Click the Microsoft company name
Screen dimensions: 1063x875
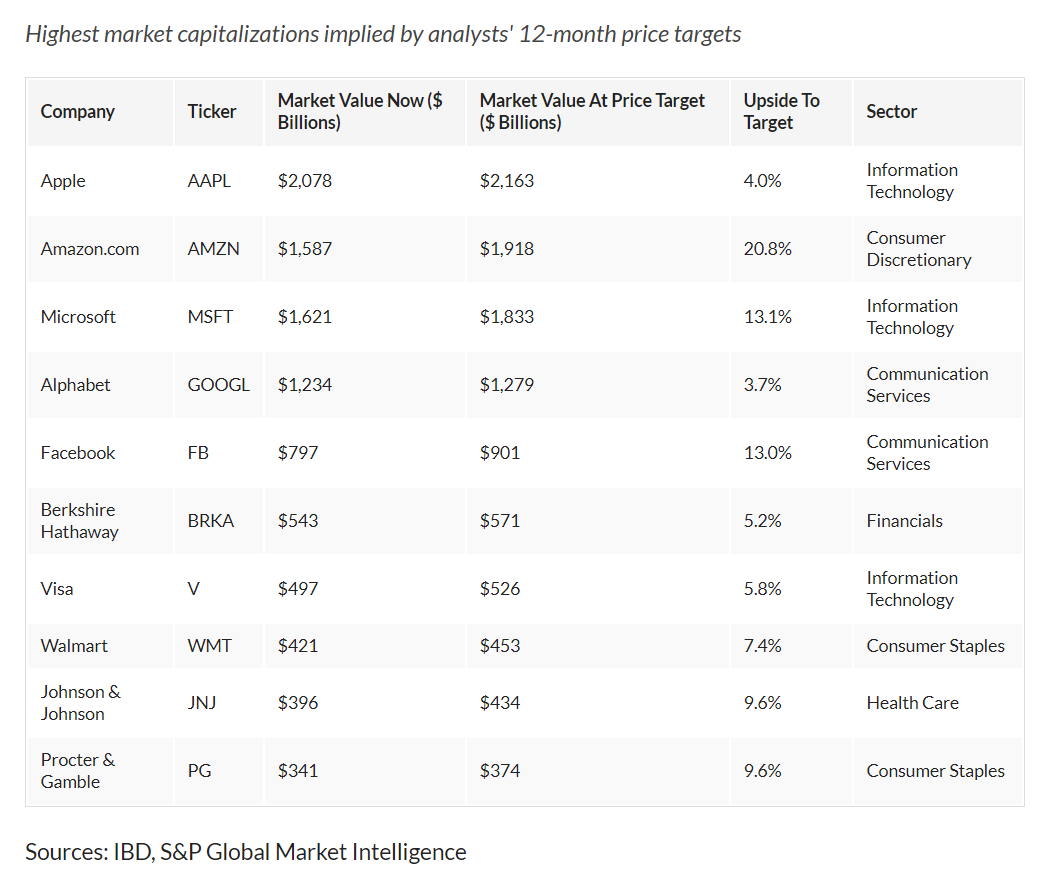[78, 317]
